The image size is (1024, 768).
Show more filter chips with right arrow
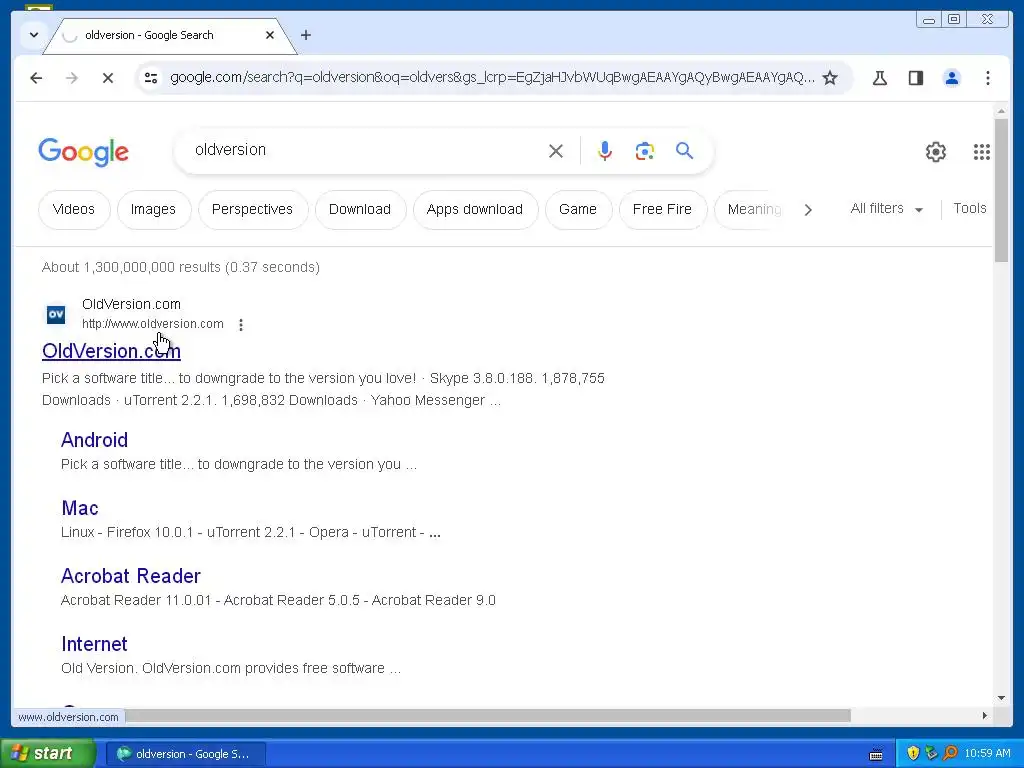coord(808,210)
